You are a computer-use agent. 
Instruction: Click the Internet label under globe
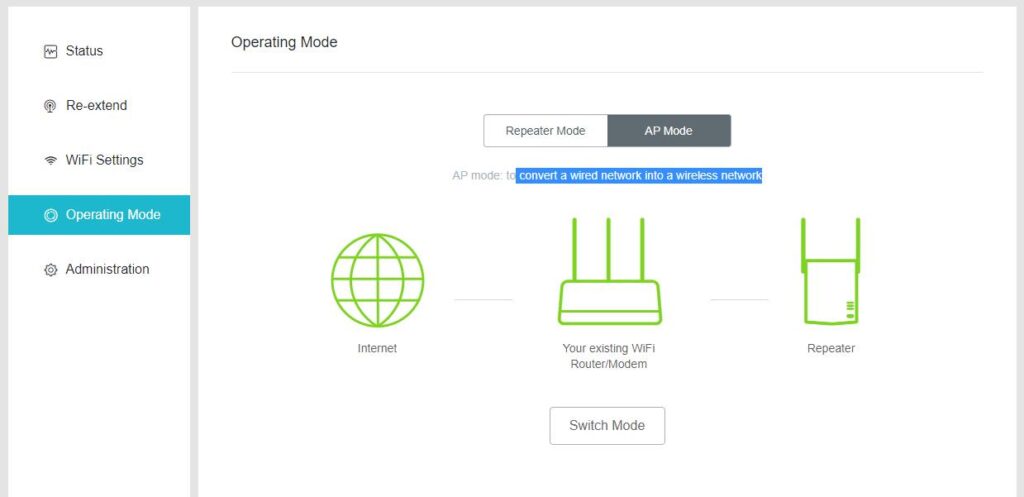click(x=377, y=349)
